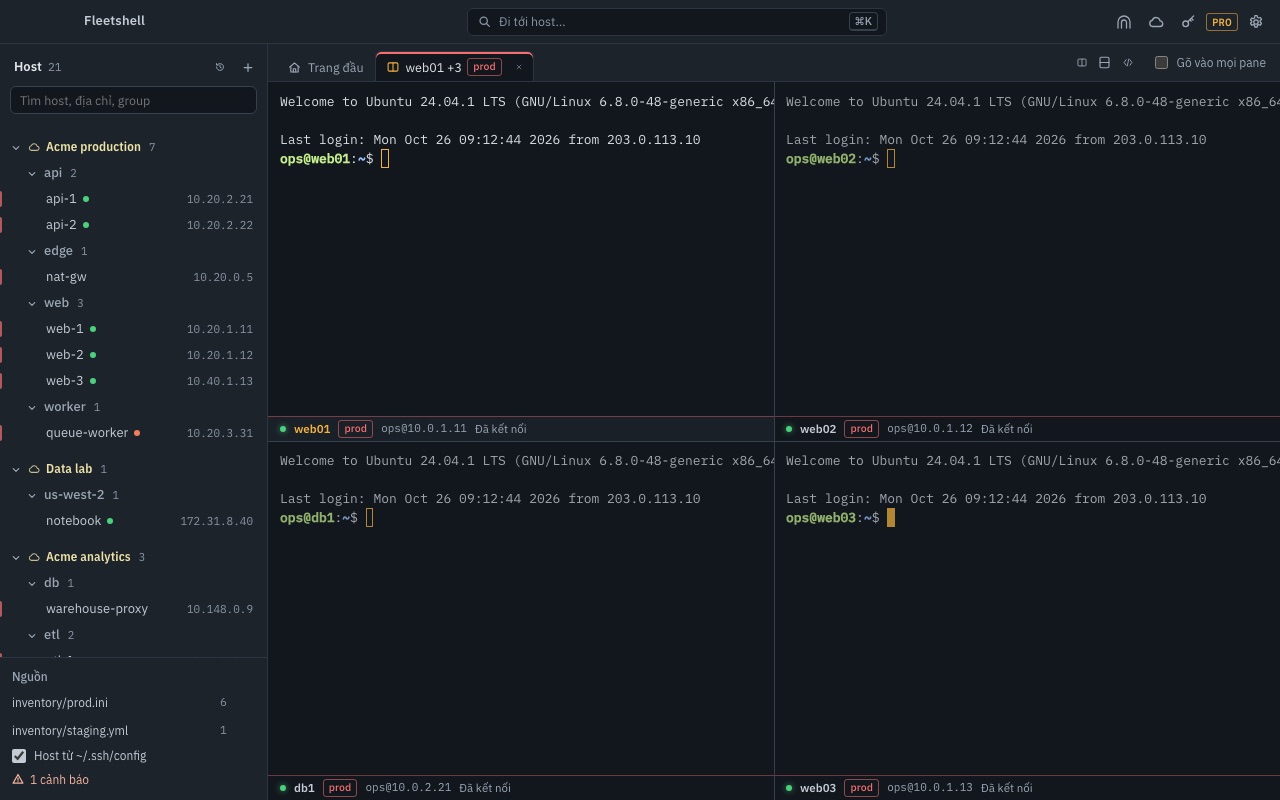Click the cloud icon beside "Acme production"
The height and width of the screenshot is (800, 1280).
34,147
